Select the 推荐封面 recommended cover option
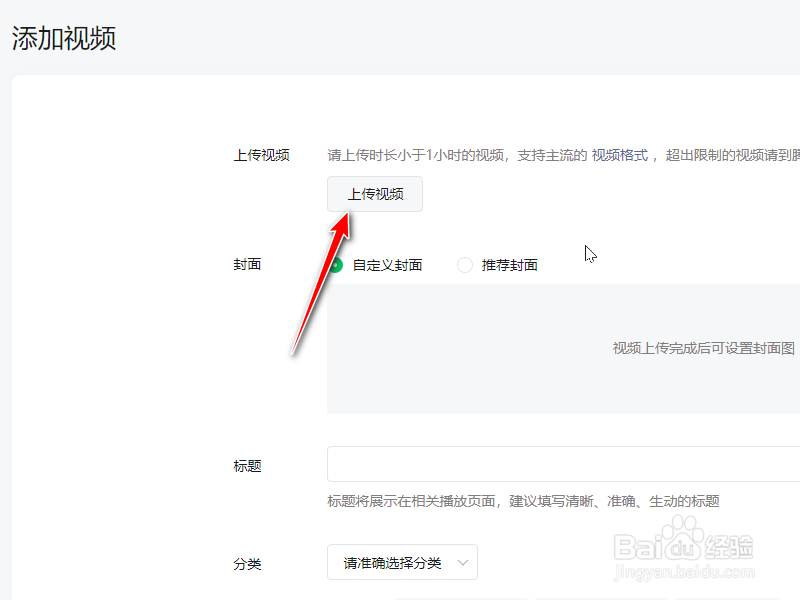This screenshot has width=800, height=600. pos(511,265)
